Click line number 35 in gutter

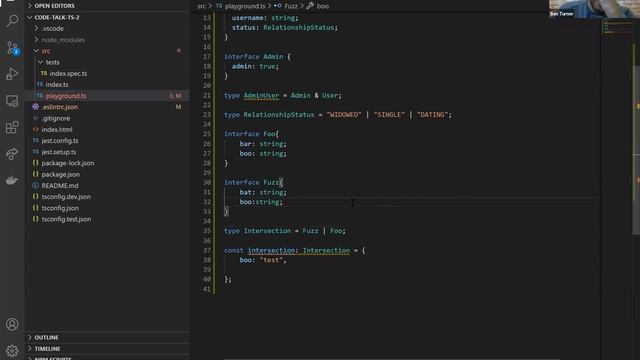pos(207,231)
